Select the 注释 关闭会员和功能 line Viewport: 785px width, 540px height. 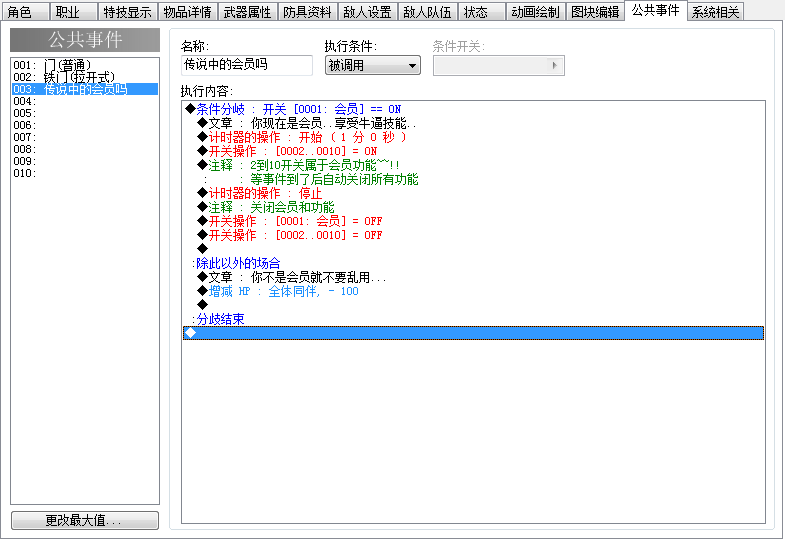click(473, 207)
